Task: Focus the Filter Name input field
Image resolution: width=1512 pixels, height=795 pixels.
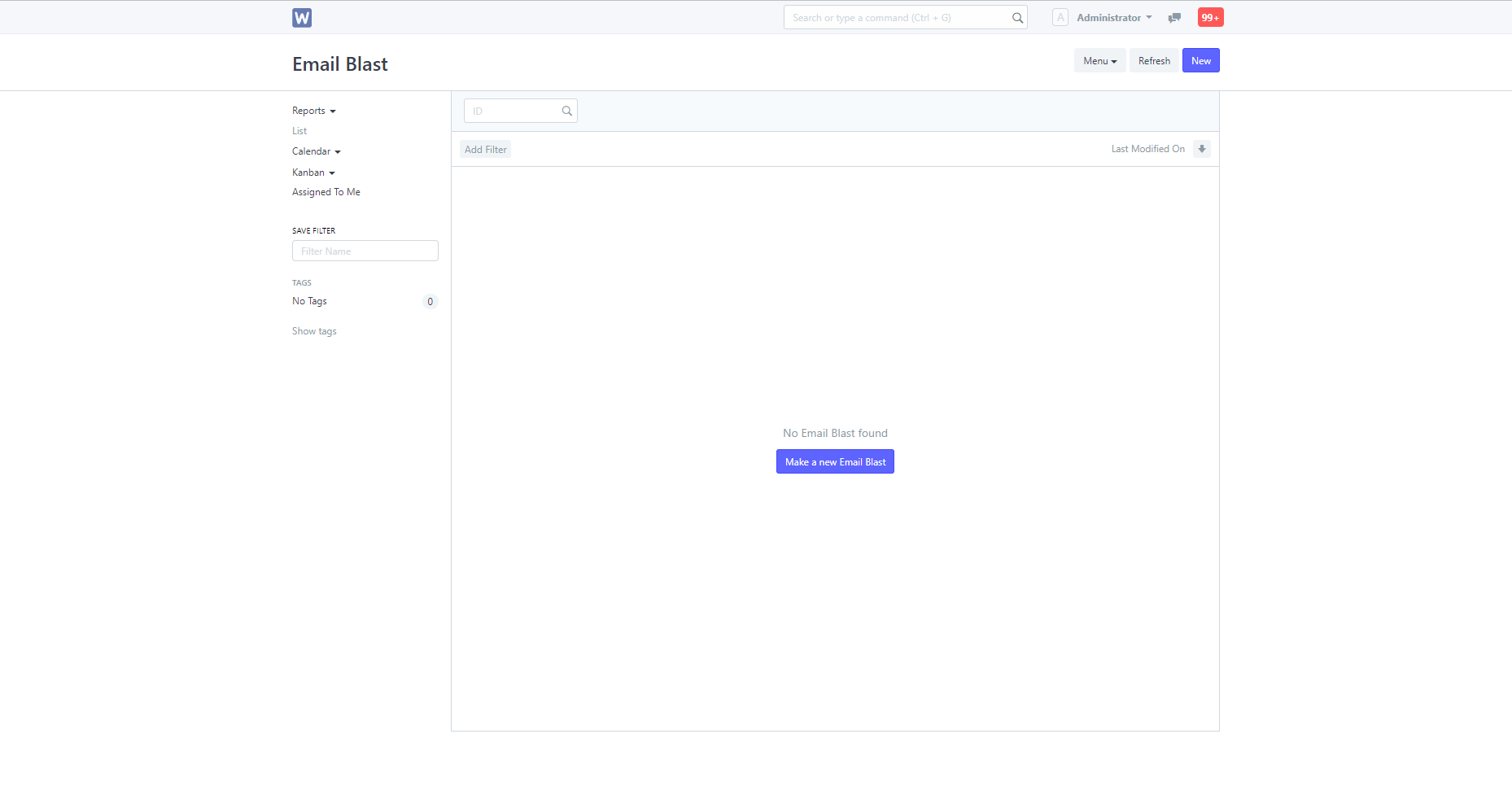Action: (365, 251)
